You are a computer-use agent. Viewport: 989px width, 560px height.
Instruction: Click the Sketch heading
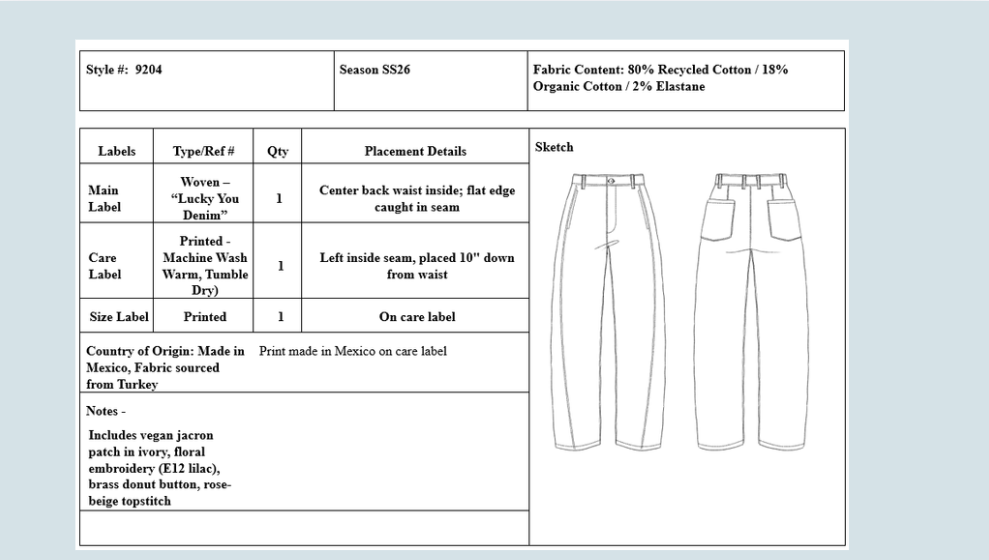554,147
